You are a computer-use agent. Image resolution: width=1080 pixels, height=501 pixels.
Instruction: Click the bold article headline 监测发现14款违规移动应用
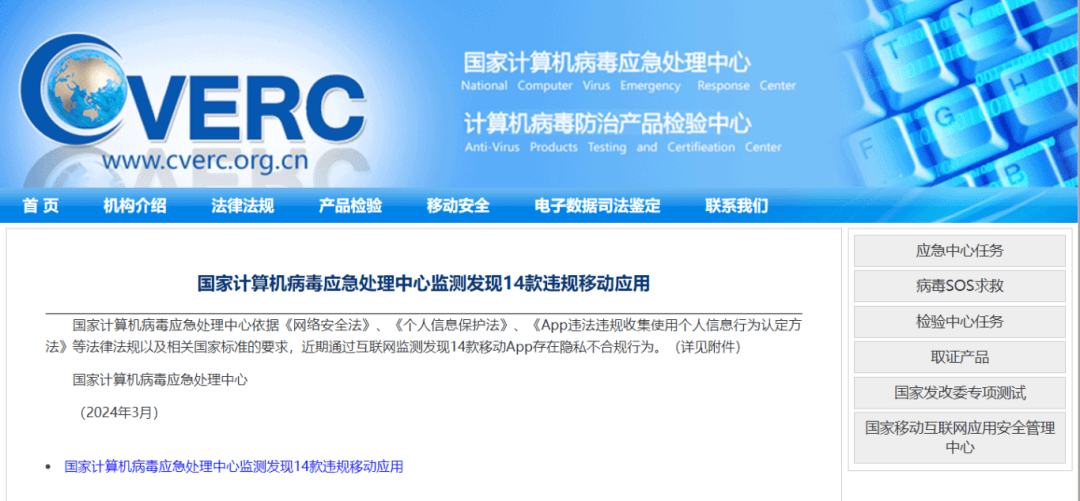point(424,284)
